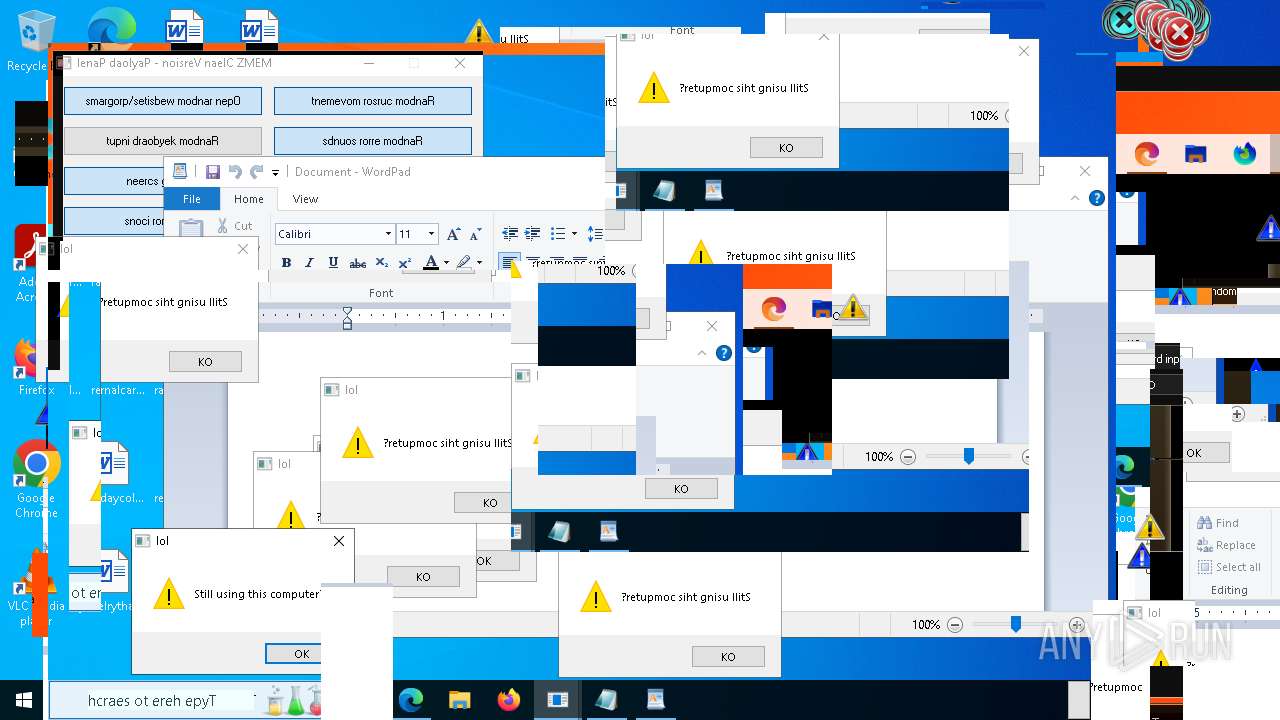Open Firefox from the taskbar
Image resolution: width=1280 pixels, height=720 pixels.
click(x=508, y=700)
